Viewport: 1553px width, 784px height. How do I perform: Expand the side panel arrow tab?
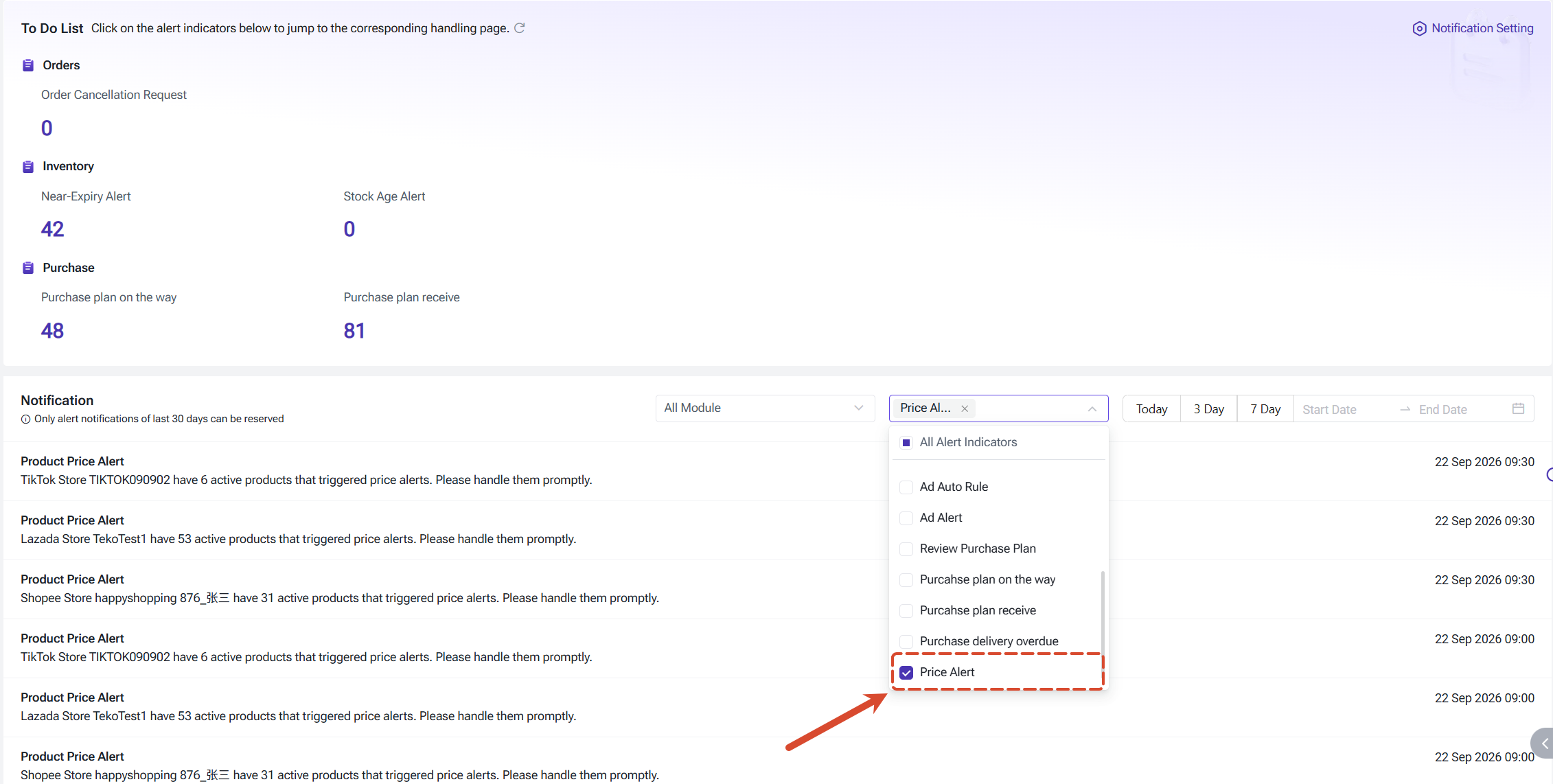point(1543,743)
